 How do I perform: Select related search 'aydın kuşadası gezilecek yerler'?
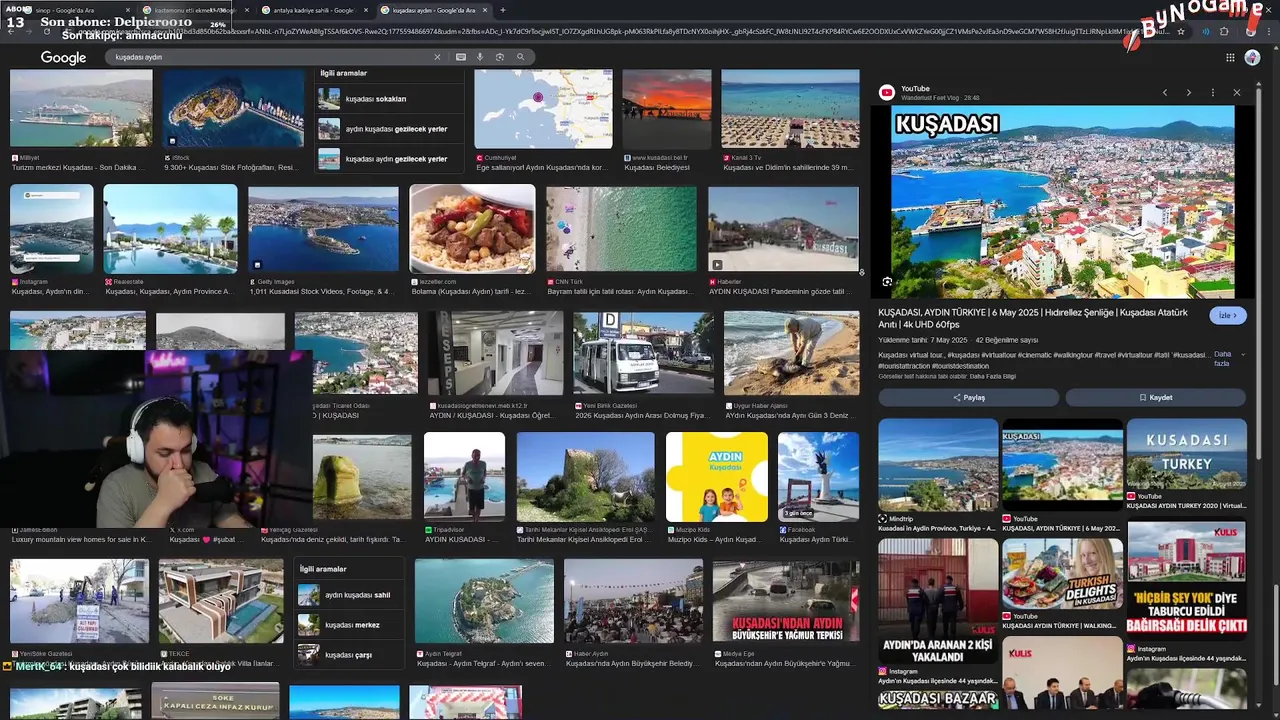point(390,129)
